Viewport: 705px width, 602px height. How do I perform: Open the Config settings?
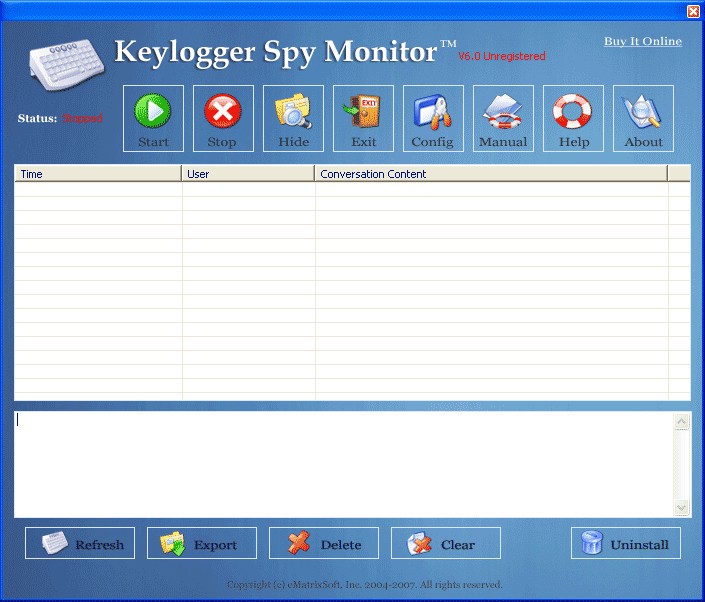point(433,118)
